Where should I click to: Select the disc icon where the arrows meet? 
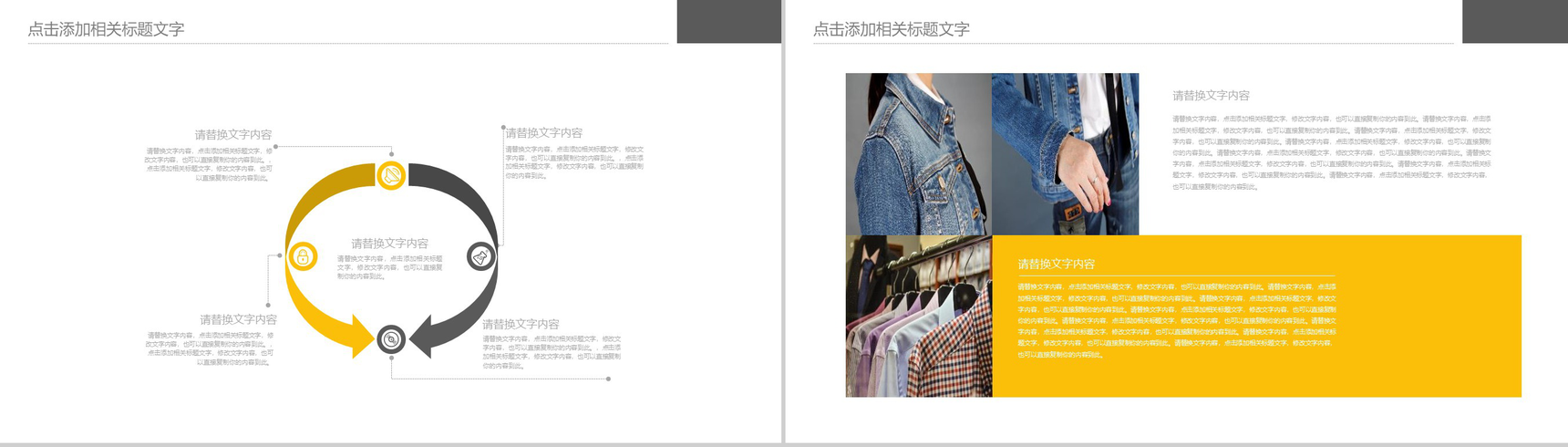[x=391, y=339]
